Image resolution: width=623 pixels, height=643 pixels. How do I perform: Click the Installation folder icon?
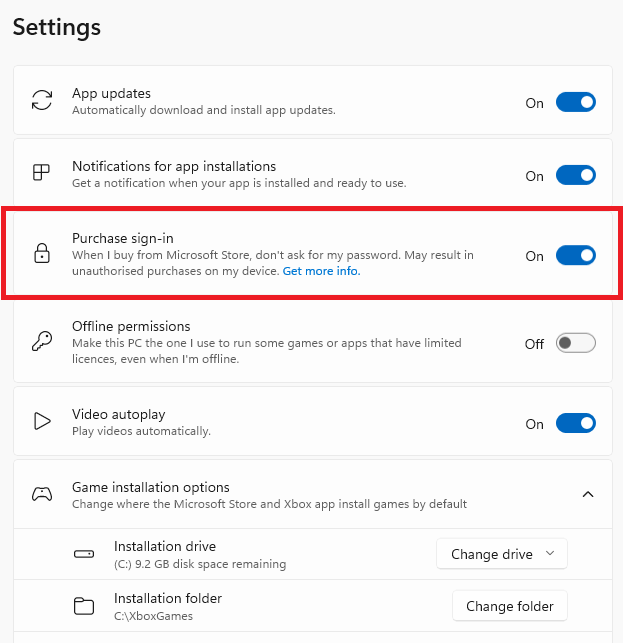(84, 606)
